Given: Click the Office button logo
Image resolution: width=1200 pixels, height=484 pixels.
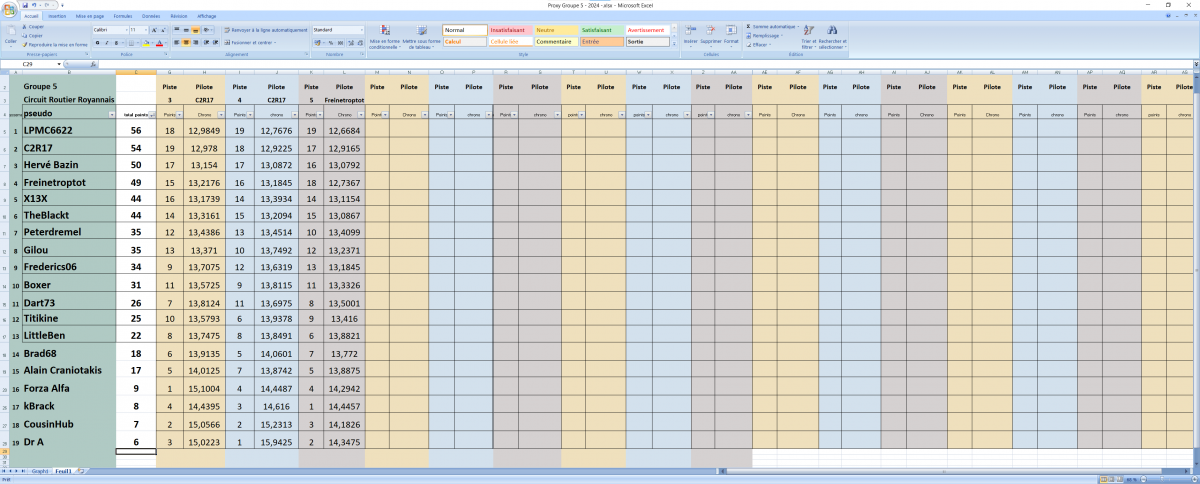Looking at the screenshot, I should coord(10,10).
